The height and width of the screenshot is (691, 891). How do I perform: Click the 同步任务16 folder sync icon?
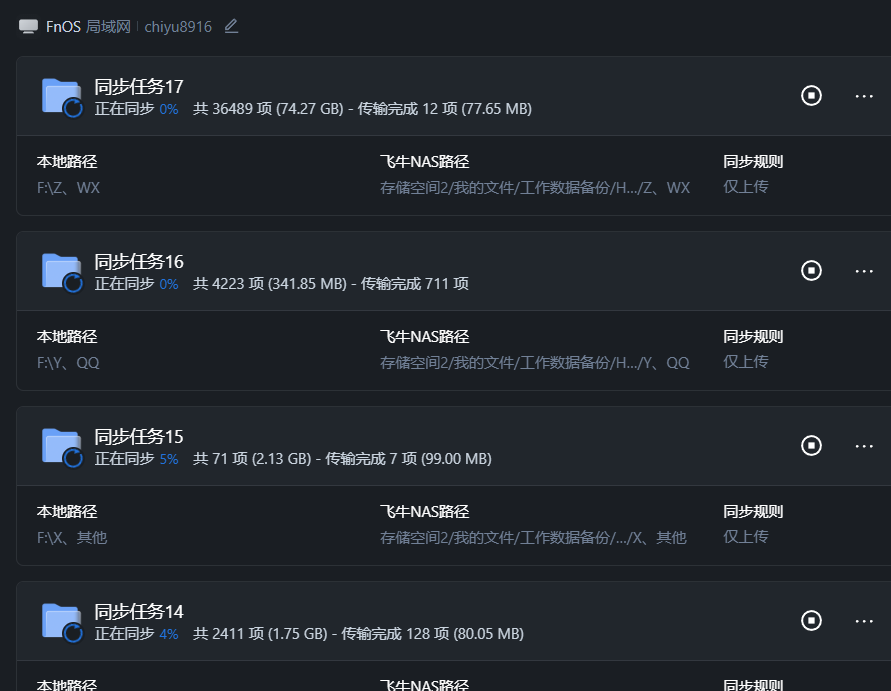coord(62,272)
